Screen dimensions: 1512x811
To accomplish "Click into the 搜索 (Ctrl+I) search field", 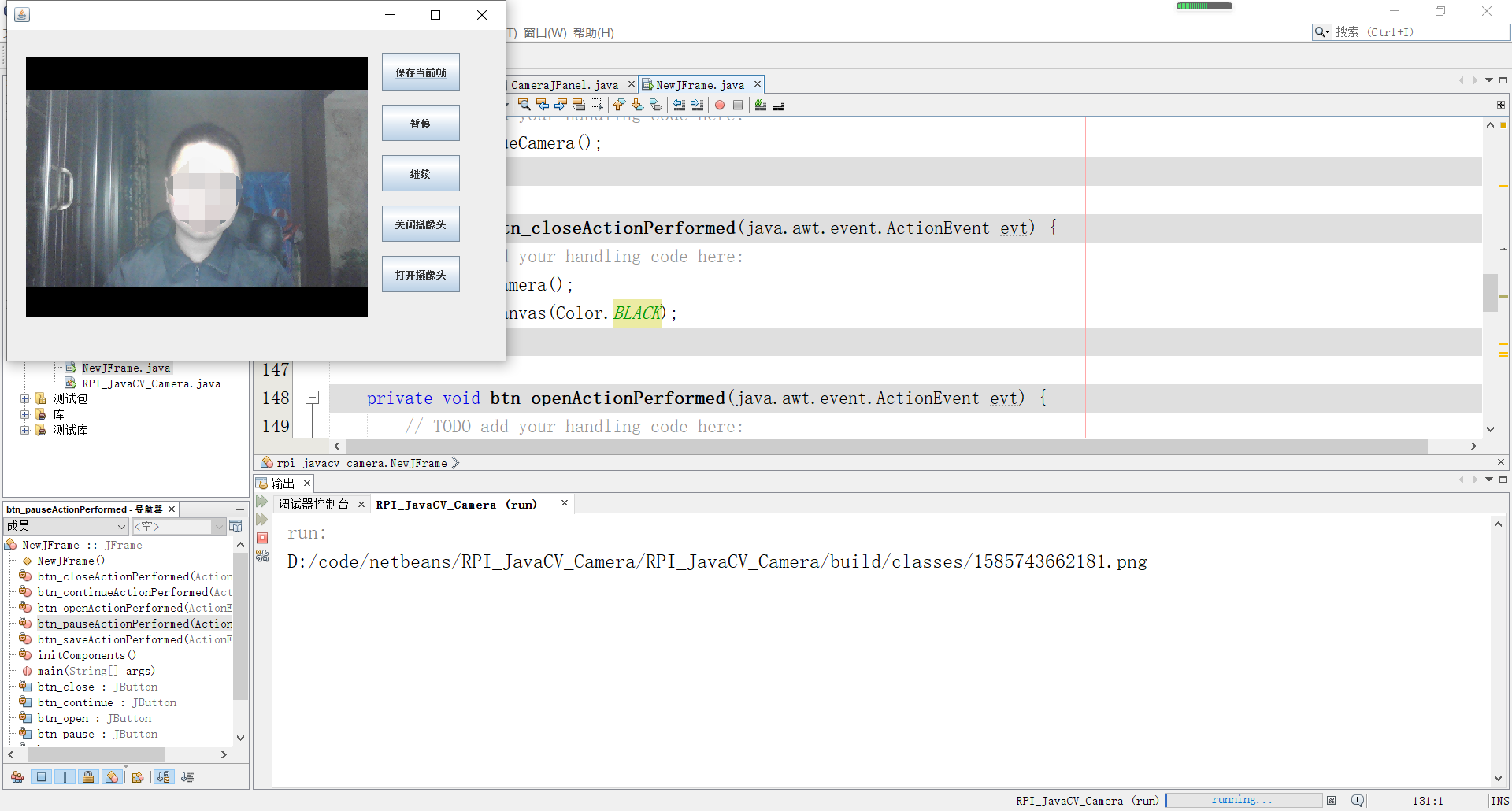I will pos(1421,32).
